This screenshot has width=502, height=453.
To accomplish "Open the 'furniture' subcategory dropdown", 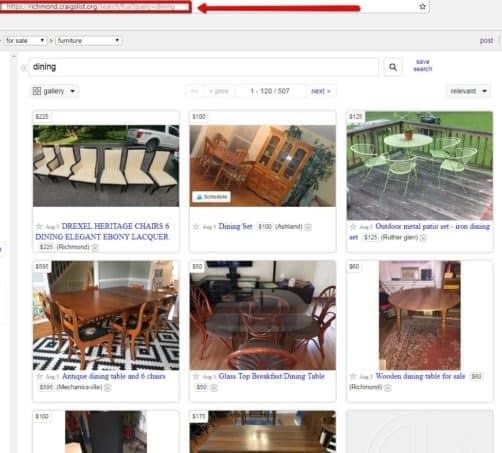I will click(88, 40).
